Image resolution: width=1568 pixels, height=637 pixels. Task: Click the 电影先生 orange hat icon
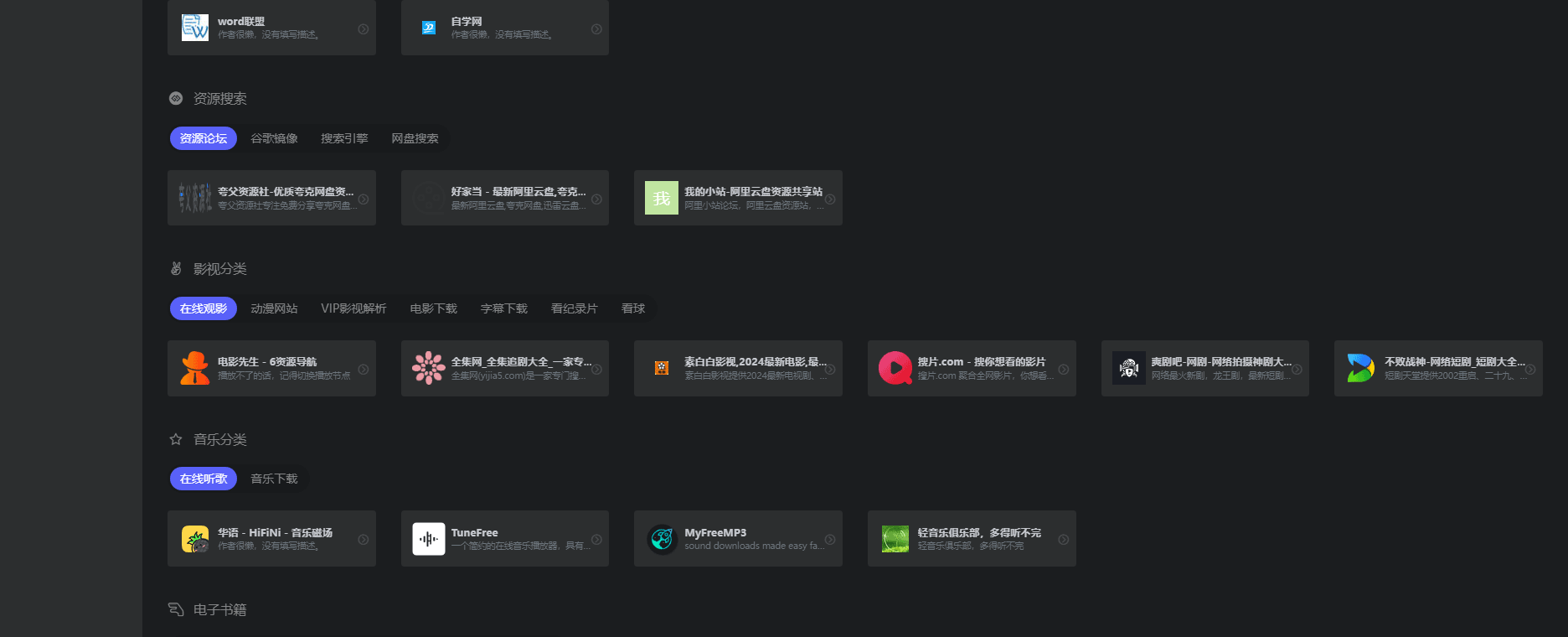click(195, 368)
